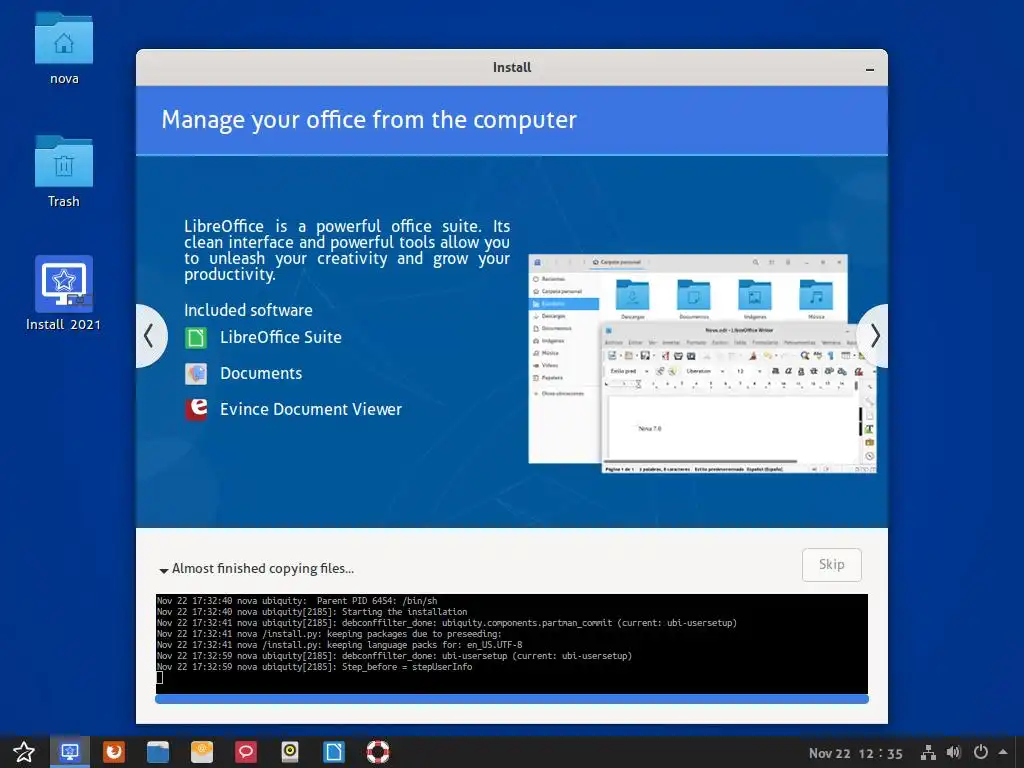Viewport: 1024px width, 768px height.
Task: Click the 'LibreOffice Suite' label
Action: click(281, 338)
